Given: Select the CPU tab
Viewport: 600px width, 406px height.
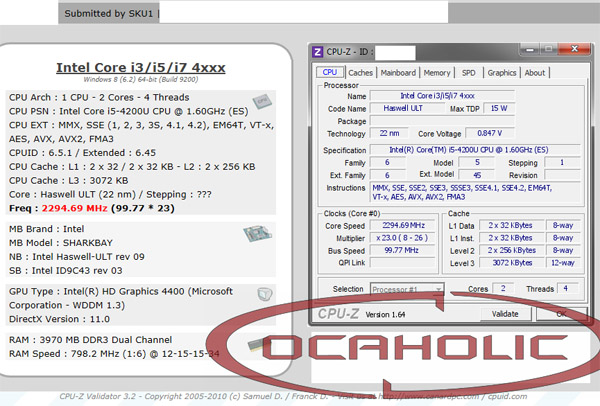Looking at the screenshot, I should tap(329, 72).
